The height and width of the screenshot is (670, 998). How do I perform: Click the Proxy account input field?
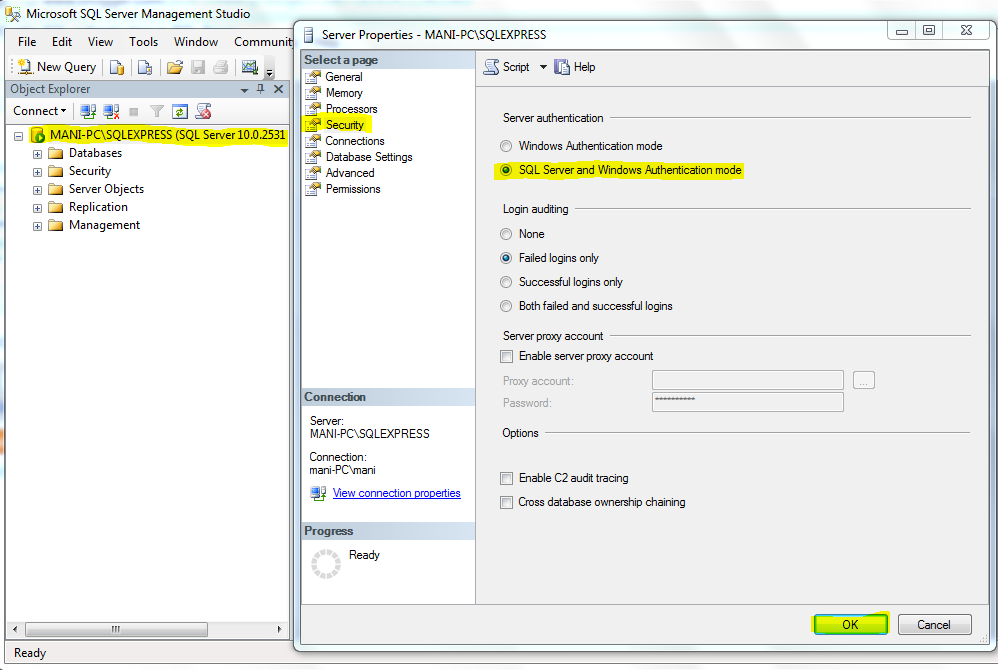747,379
